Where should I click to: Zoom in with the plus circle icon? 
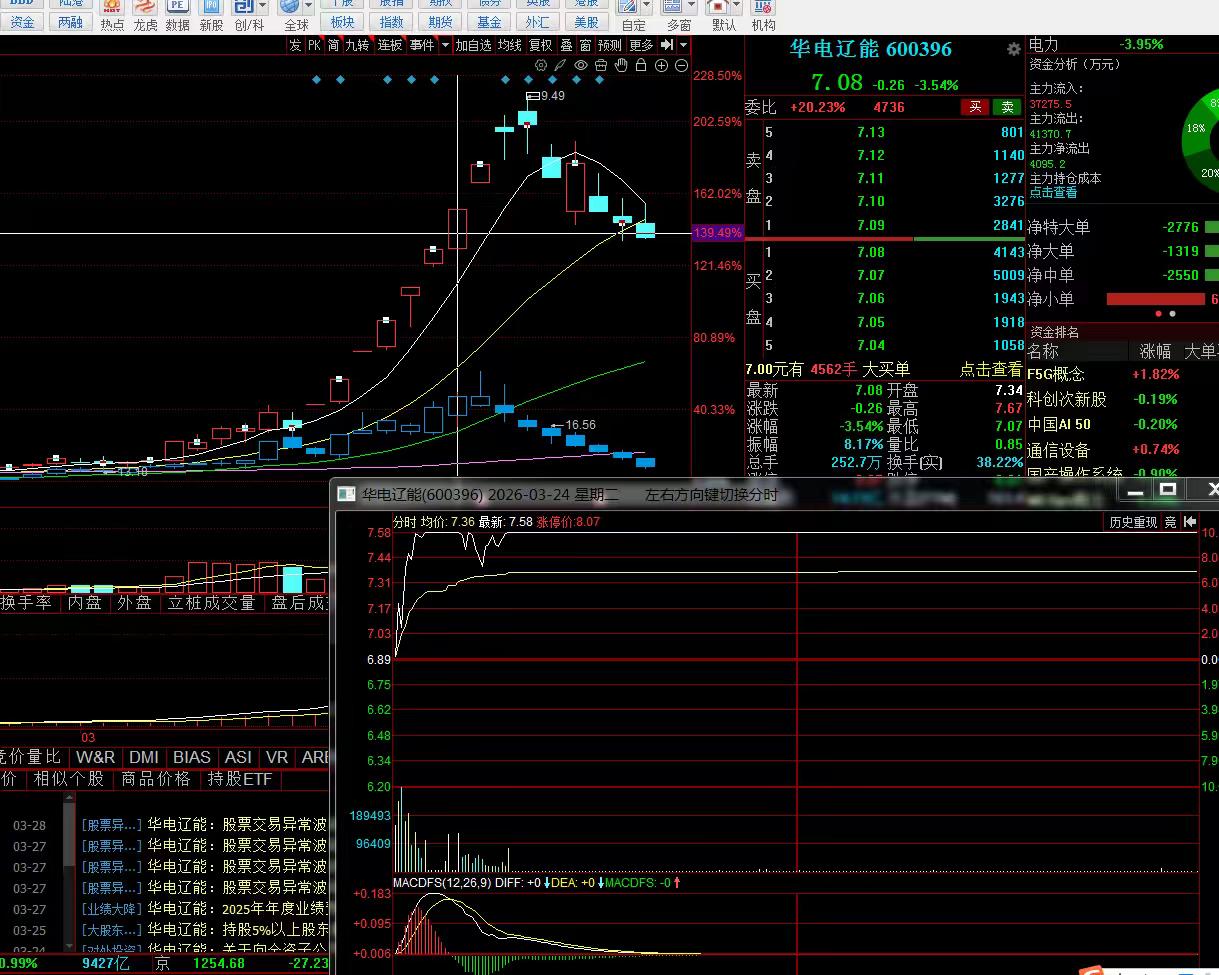click(x=661, y=66)
